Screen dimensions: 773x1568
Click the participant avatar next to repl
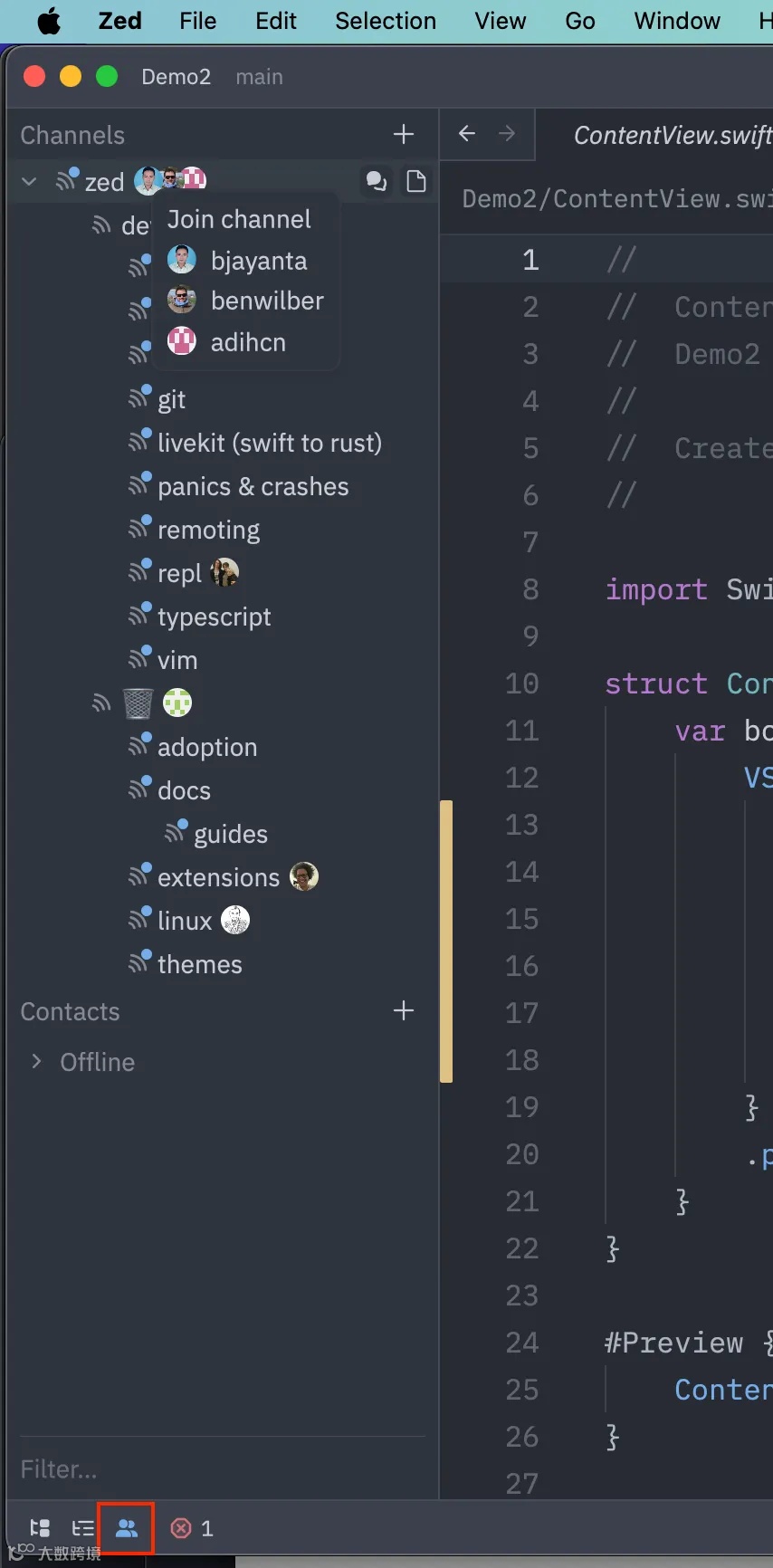(x=224, y=572)
